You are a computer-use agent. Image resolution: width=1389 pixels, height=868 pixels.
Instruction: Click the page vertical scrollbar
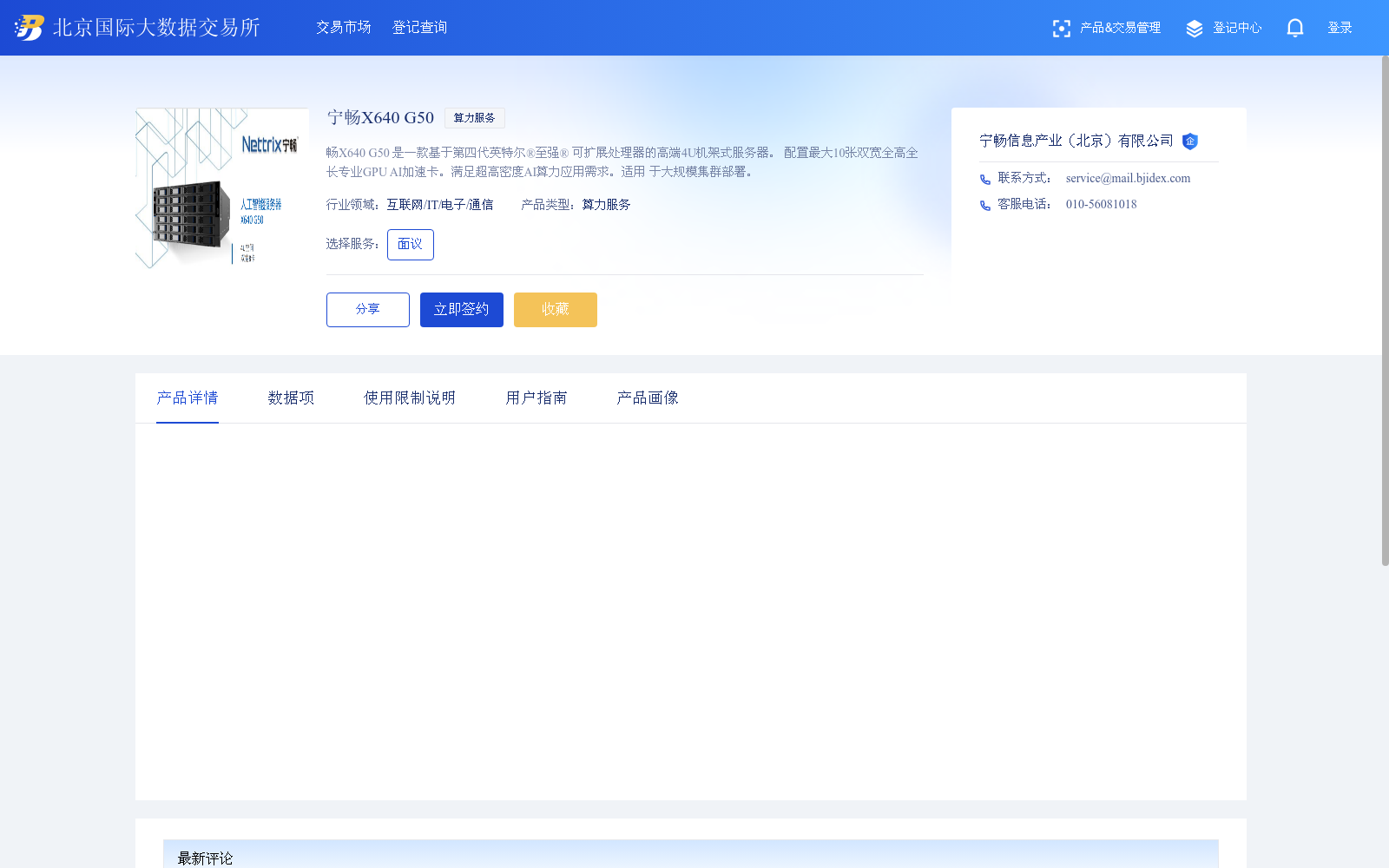(1385, 311)
